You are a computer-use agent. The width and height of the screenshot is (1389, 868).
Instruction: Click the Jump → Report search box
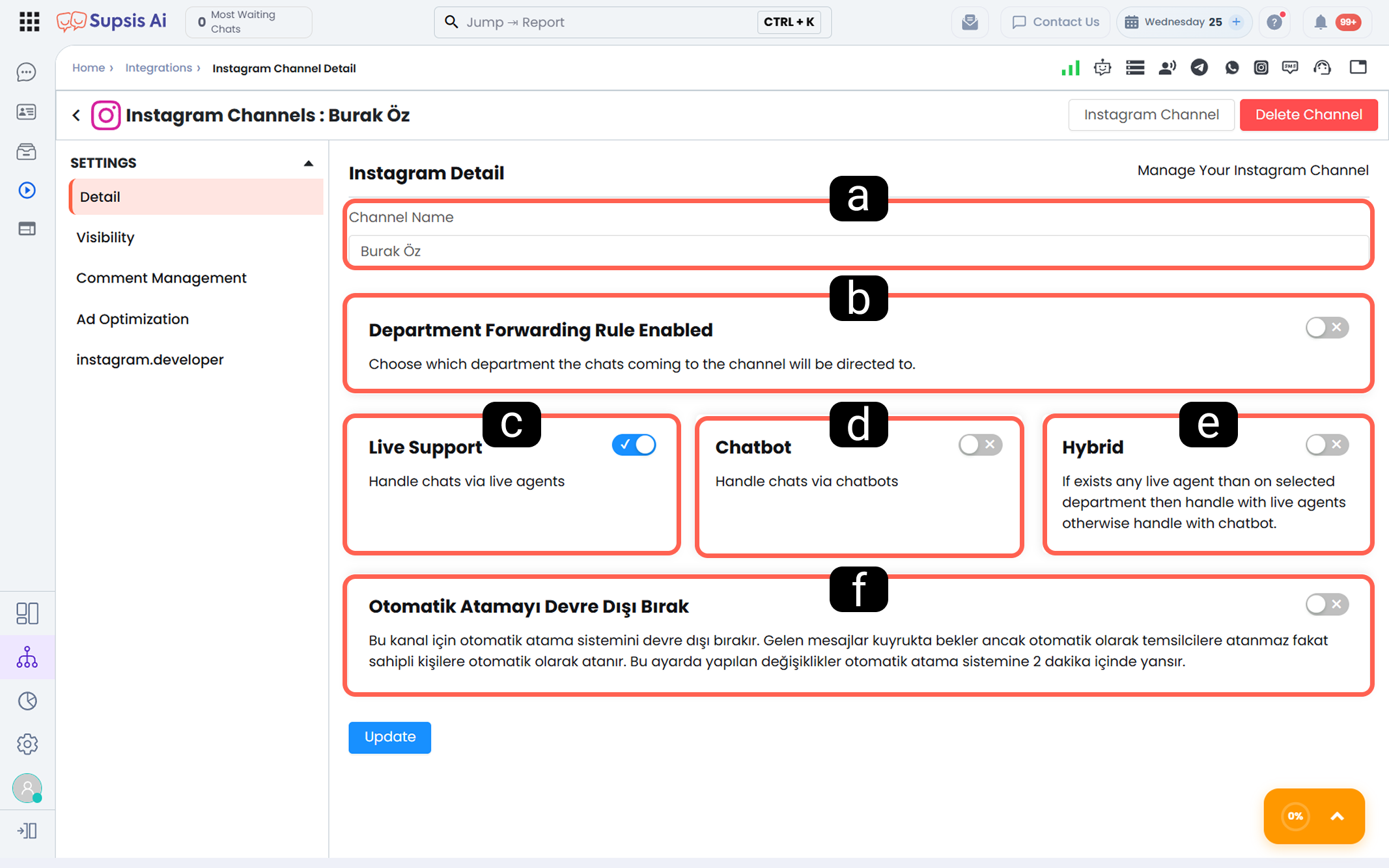tap(632, 22)
